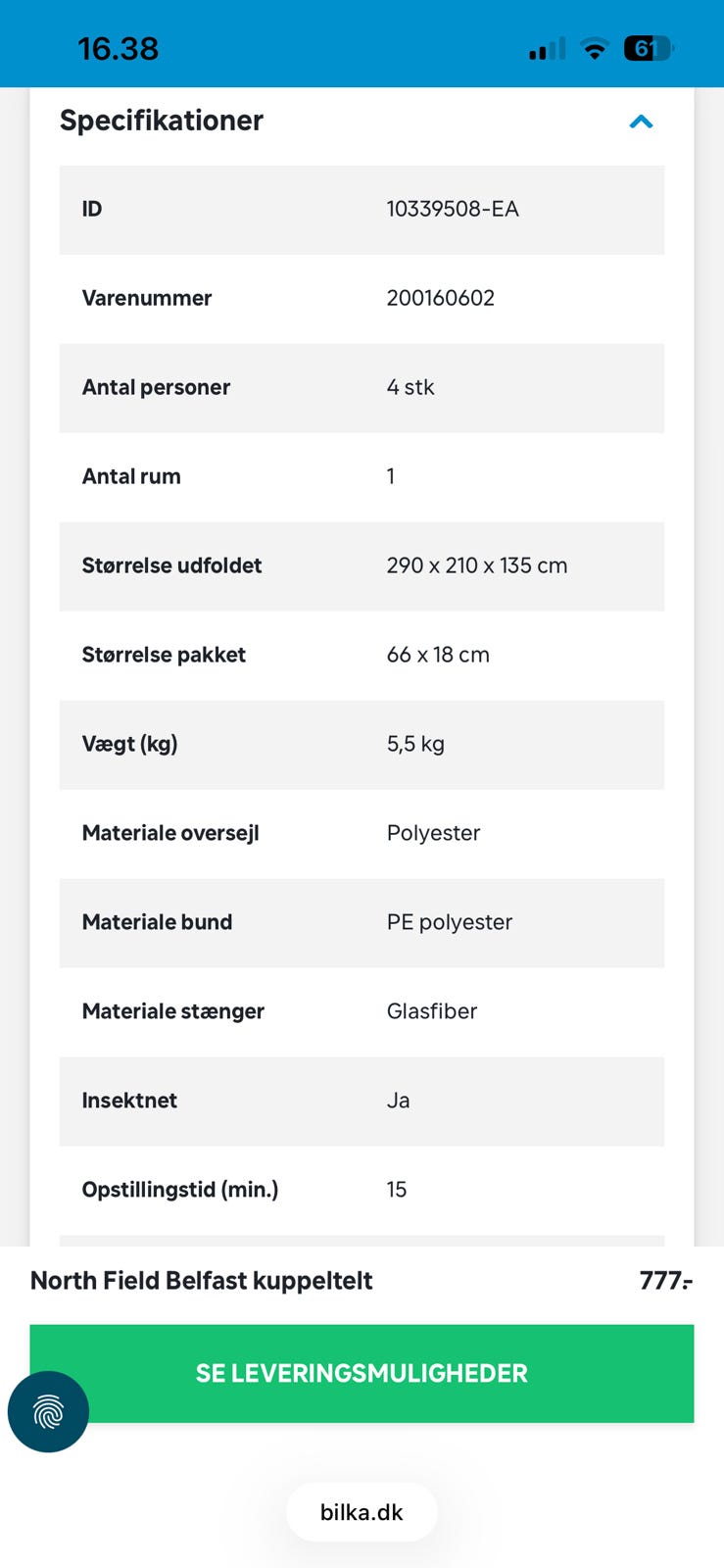
Task: Tap the ID value 10339508-EA
Action: pos(453,209)
